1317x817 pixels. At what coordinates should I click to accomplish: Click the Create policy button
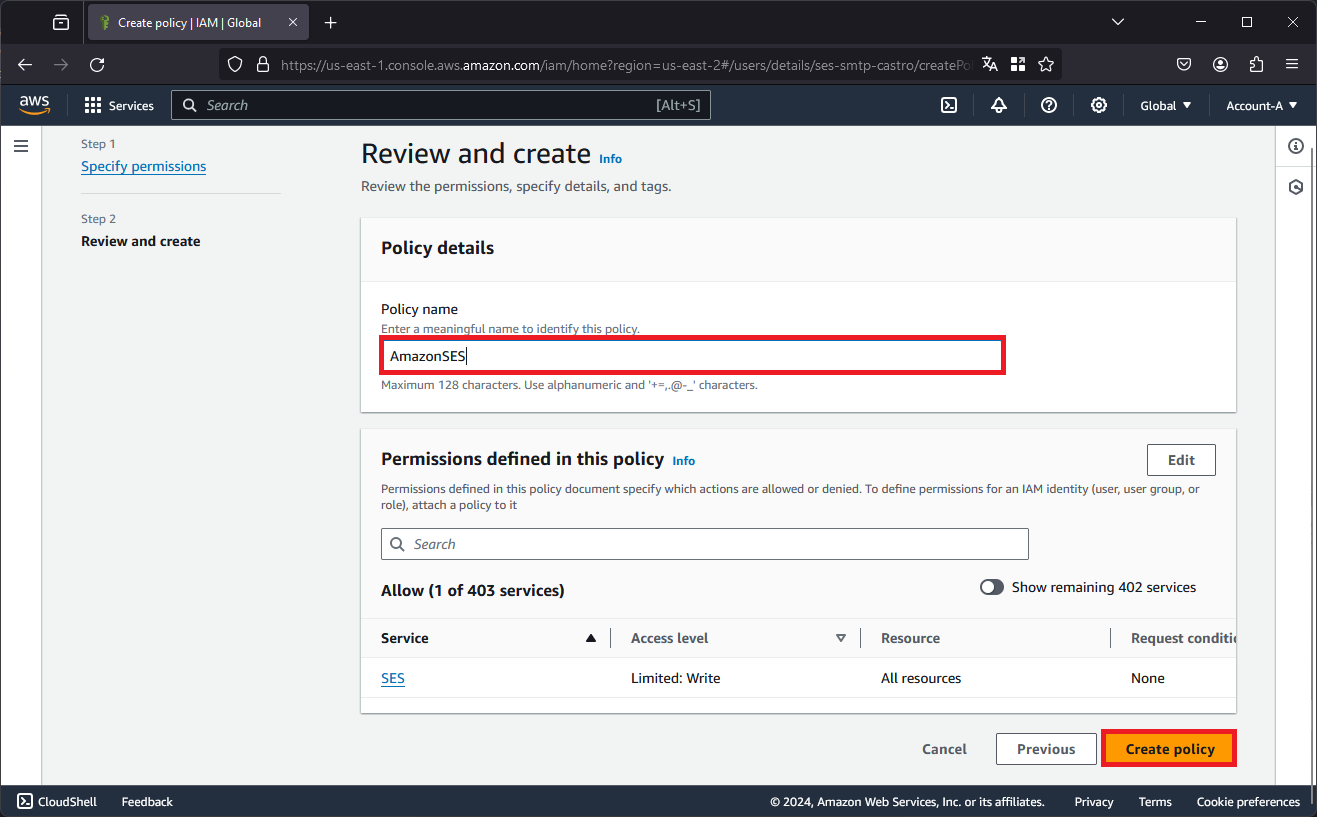[1170, 749]
